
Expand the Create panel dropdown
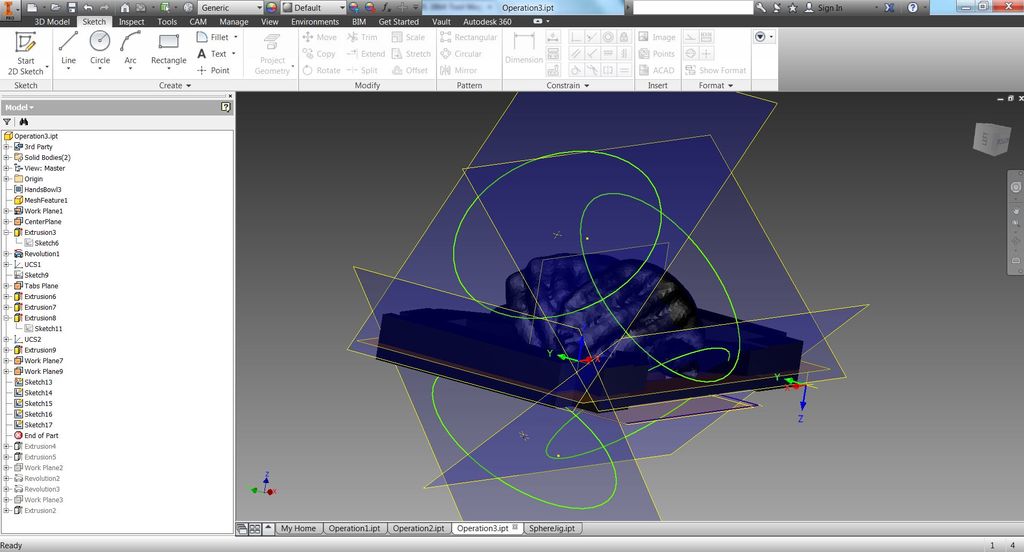[175, 86]
